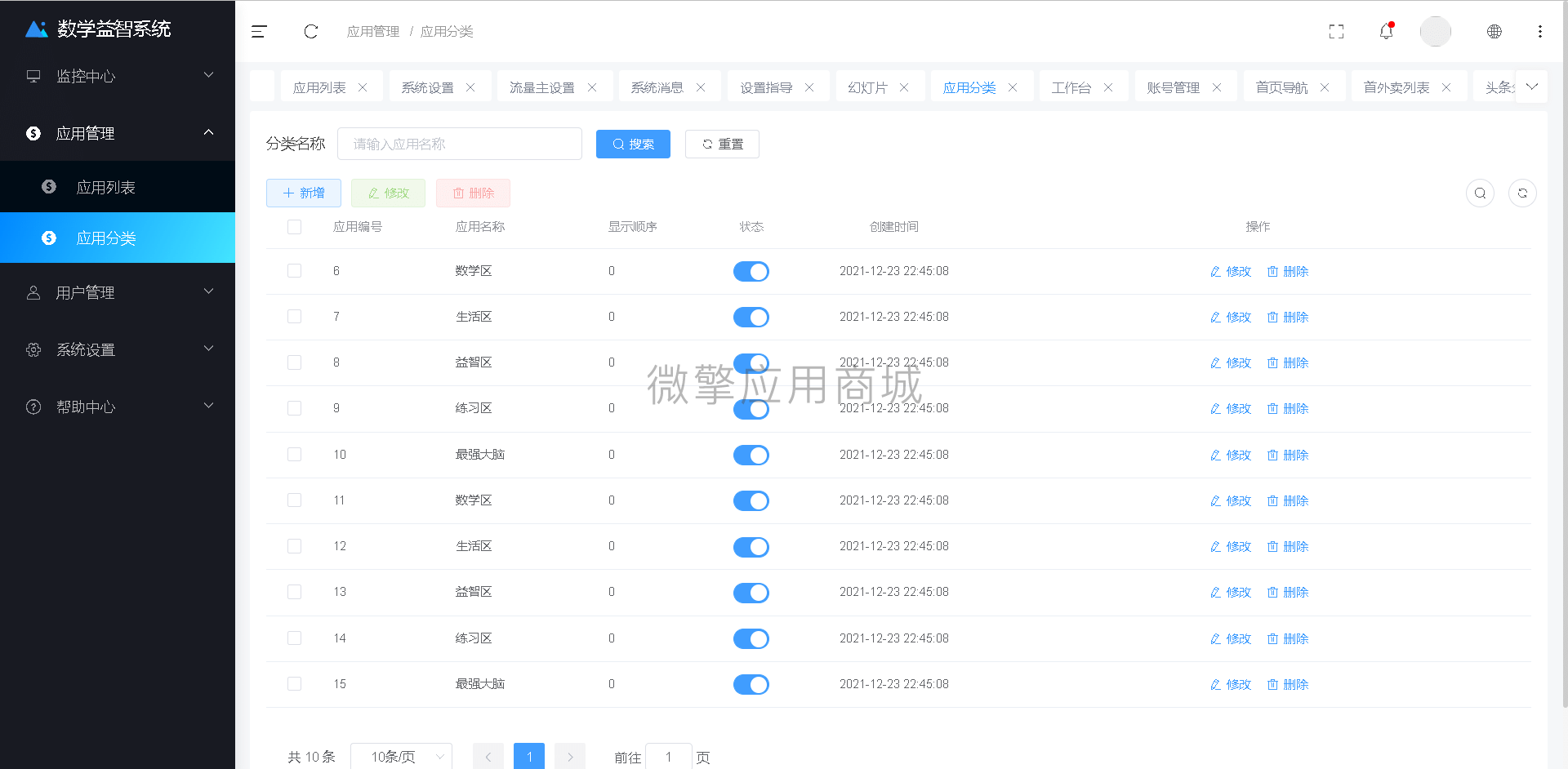This screenshot has width=1568, height=769.
Task: Check the row with 应用编号 6
Action: pyautogui.click(x=295, y=271)
